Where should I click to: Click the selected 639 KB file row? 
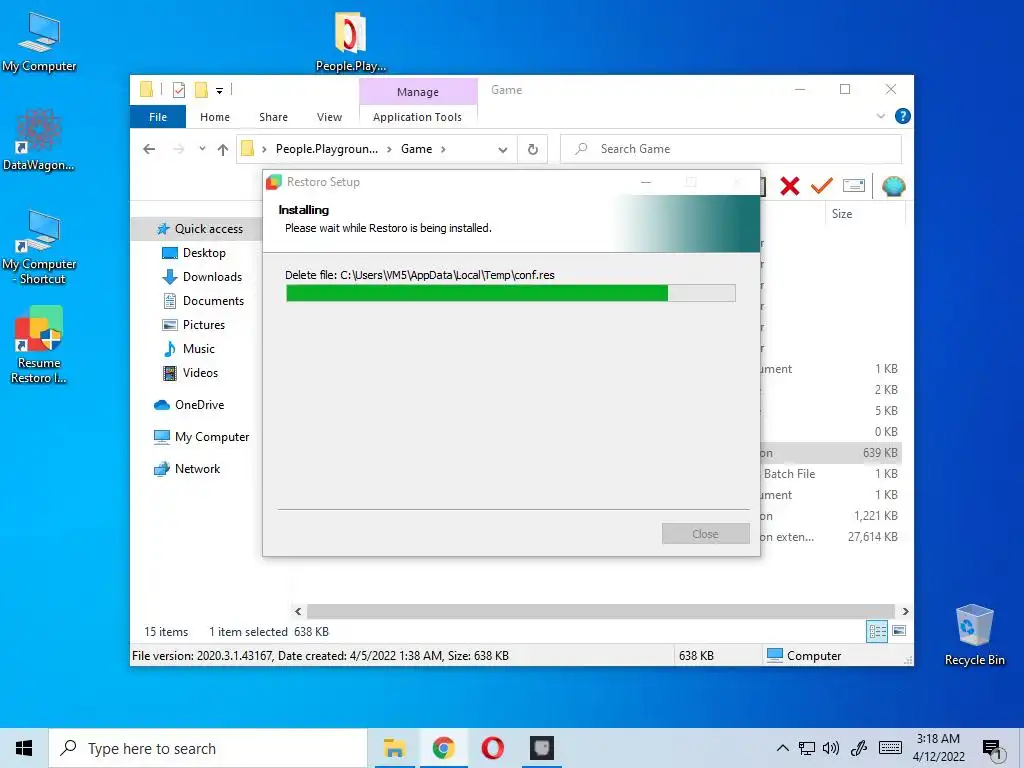832,453
